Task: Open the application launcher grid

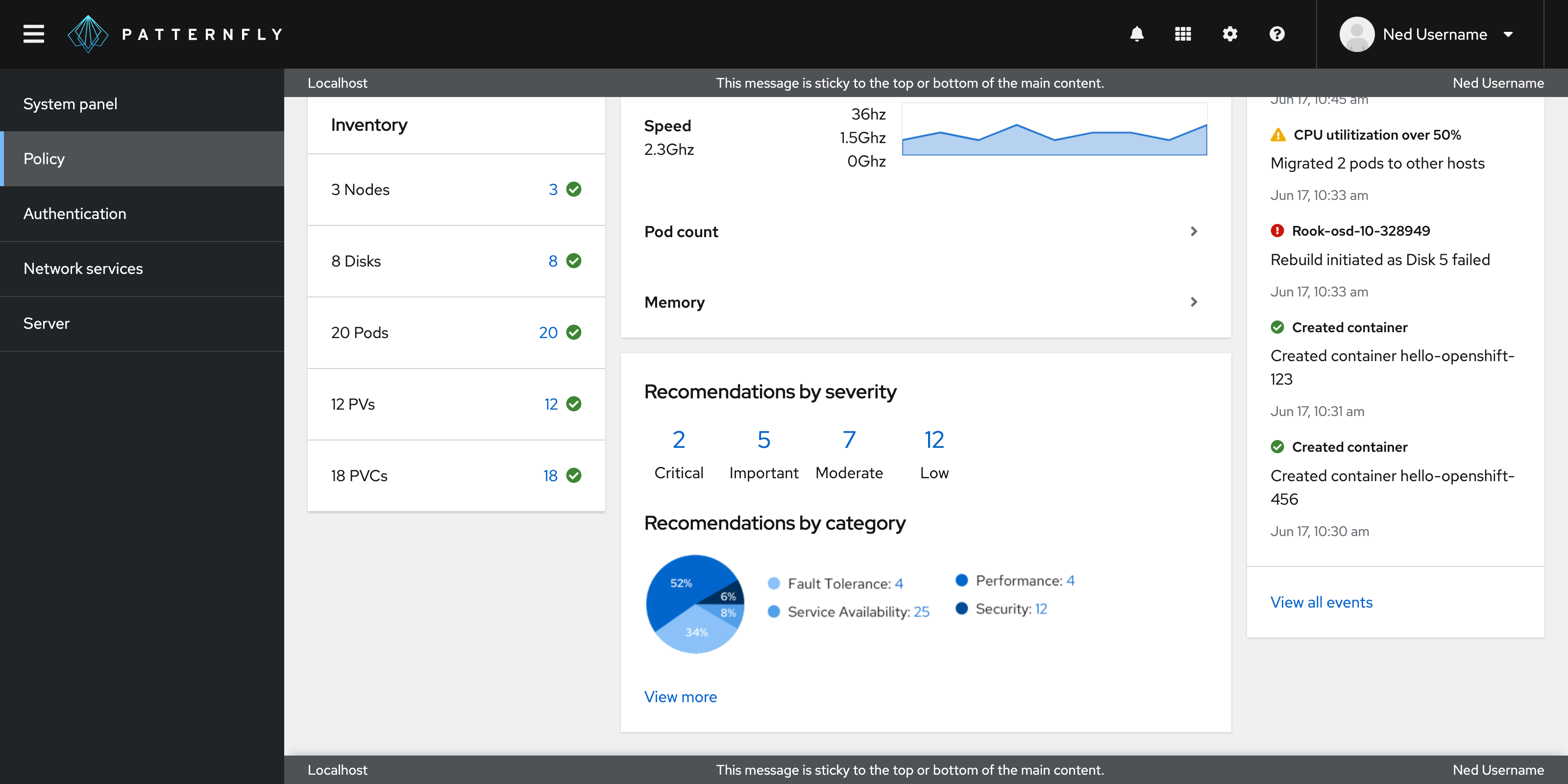Action: point(1183,34)
